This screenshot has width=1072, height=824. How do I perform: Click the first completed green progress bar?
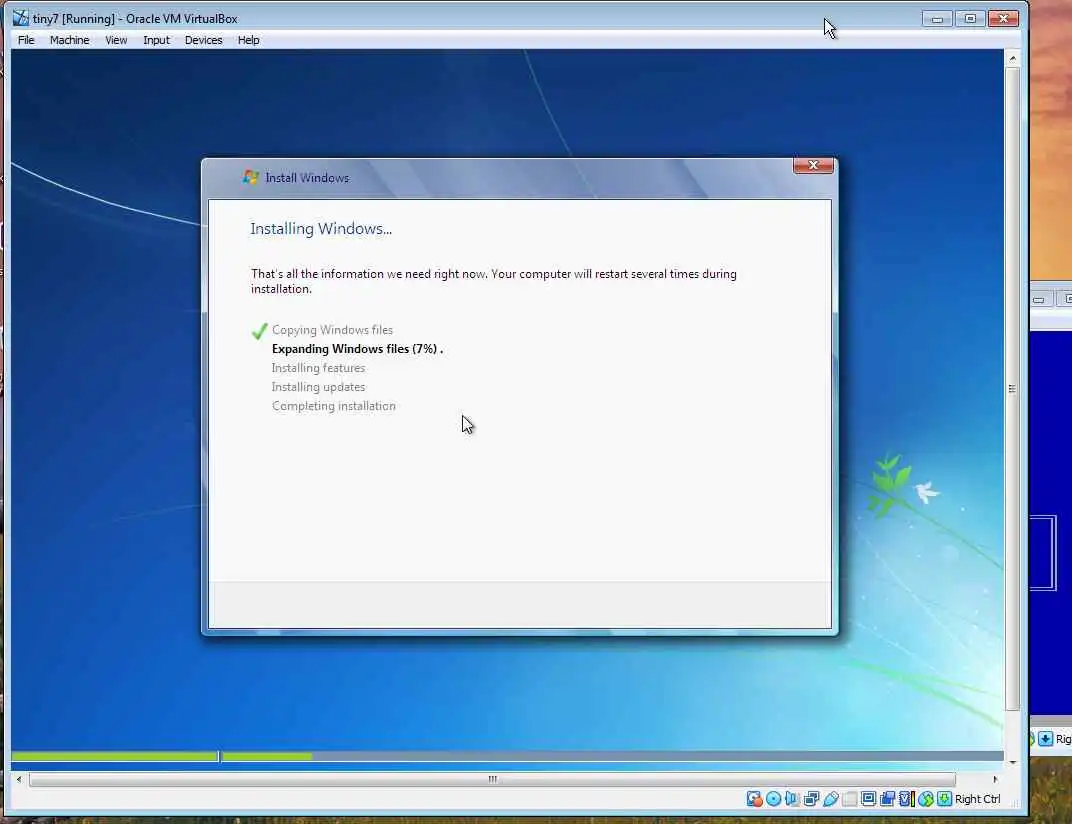[x=115, y=756]
